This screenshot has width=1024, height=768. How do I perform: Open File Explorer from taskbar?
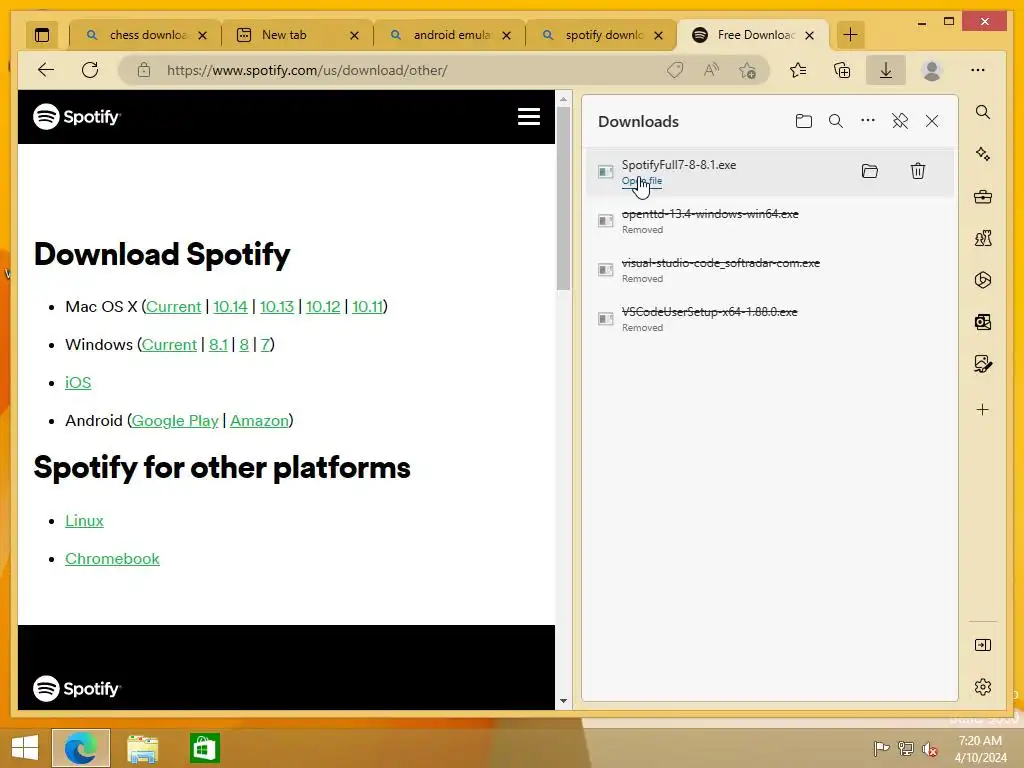click(x=142, y=748)
